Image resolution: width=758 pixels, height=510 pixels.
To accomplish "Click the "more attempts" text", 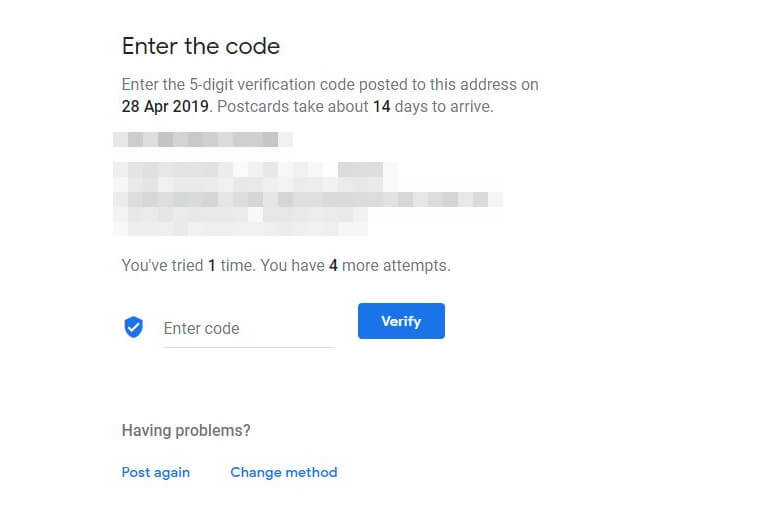I will tap(396, 265).
